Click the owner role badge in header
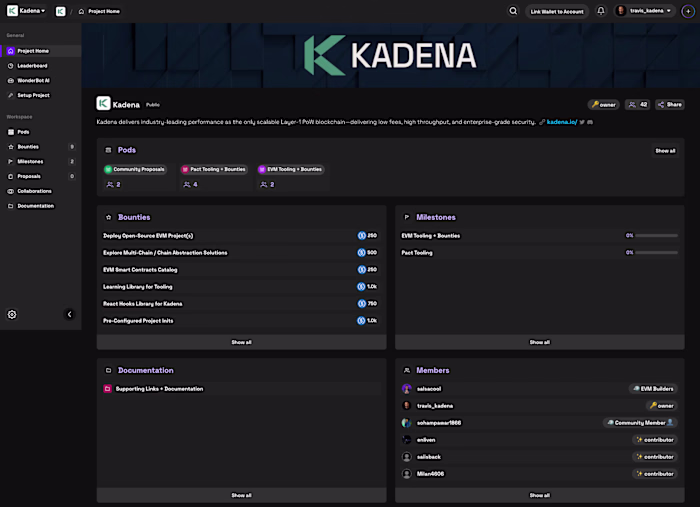Viewport: 700px width, 507px height. click(604, 105)
